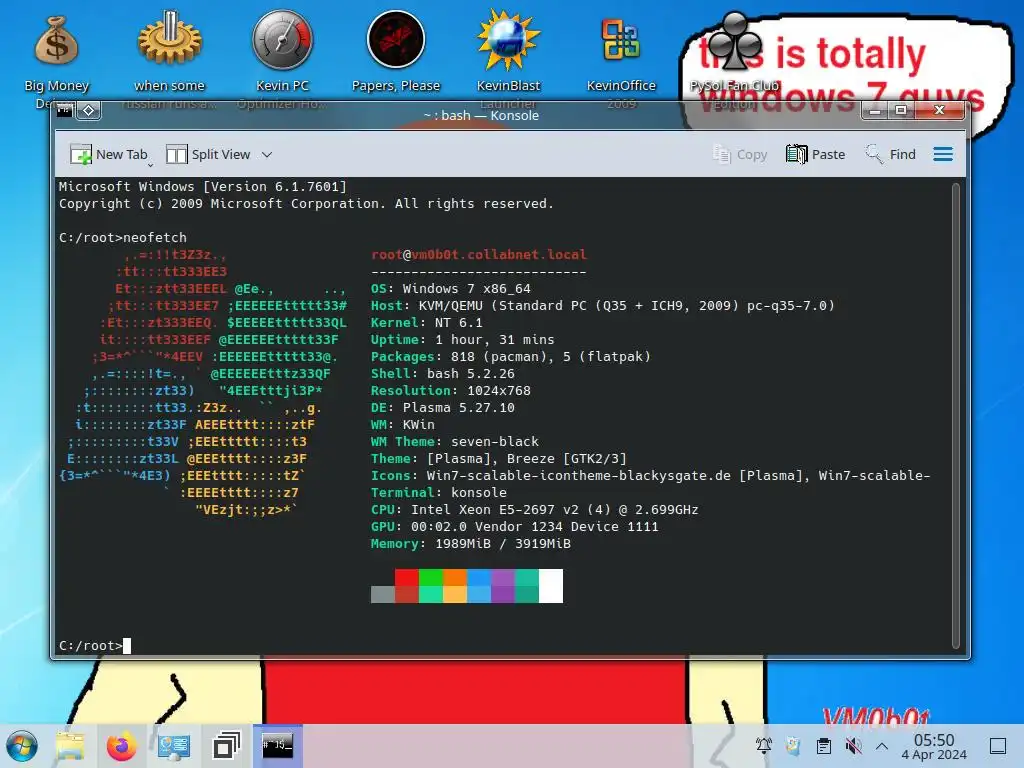Click the 'DE: Plasma 5.27.10' line
The width and height of the screenshot is (1024, 768).
pyautogui.click(x=442, y=408)
